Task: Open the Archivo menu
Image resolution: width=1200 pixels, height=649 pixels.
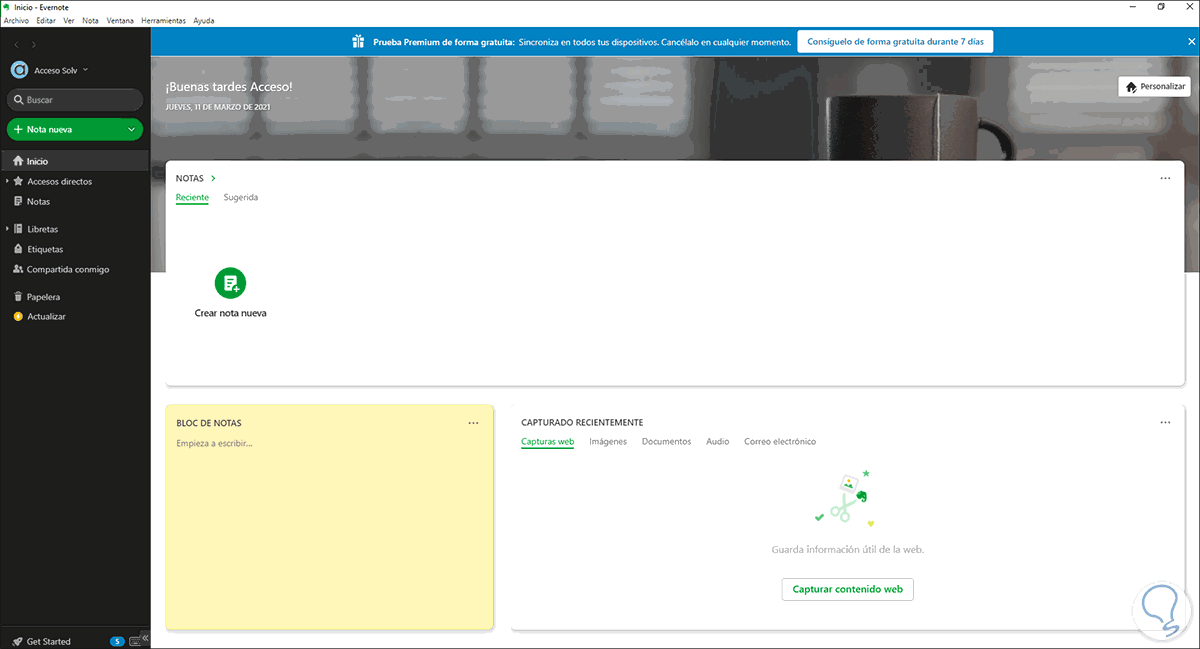Action: click(17, 20)
